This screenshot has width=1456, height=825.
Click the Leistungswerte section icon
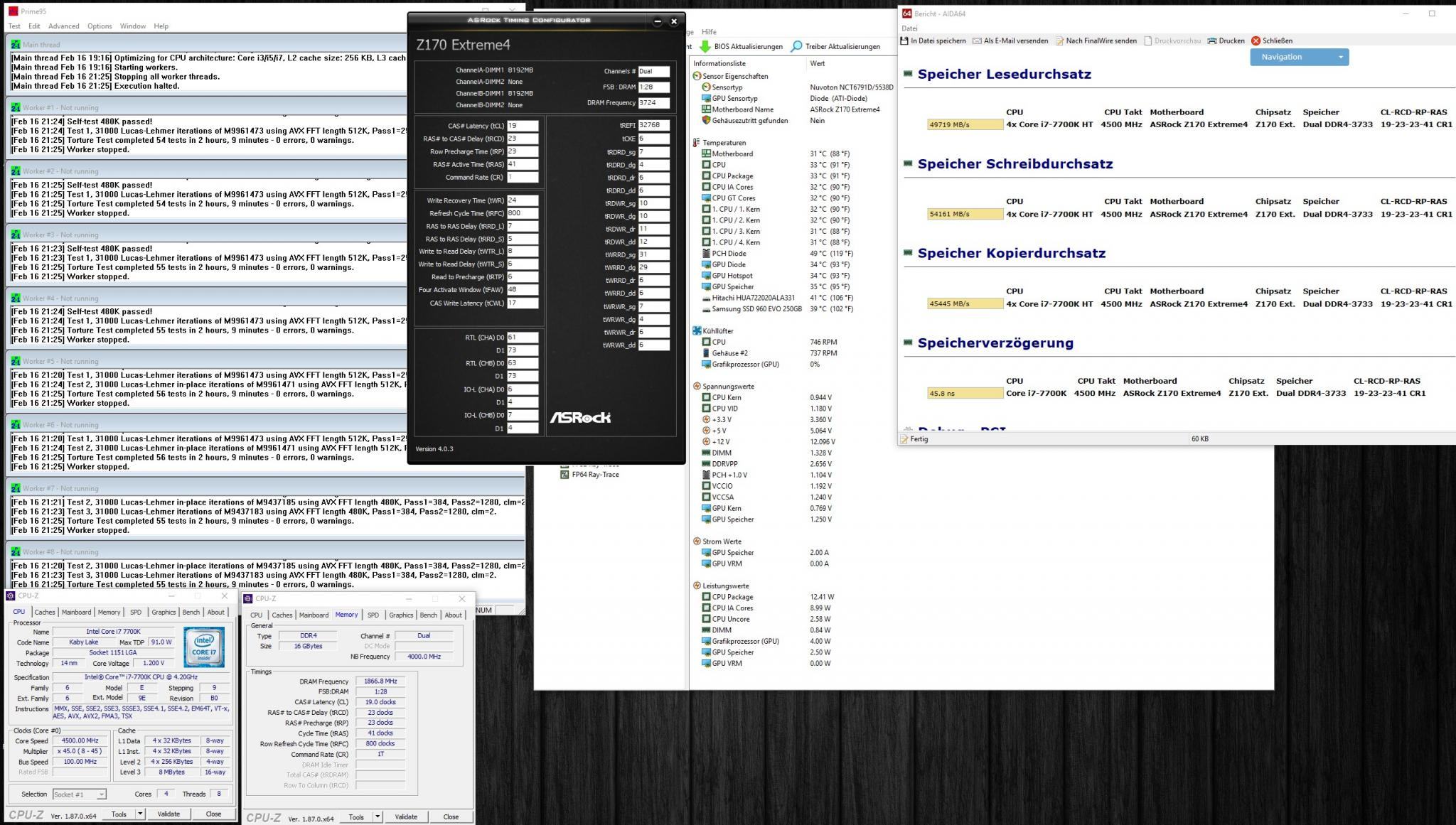point(697,586)
